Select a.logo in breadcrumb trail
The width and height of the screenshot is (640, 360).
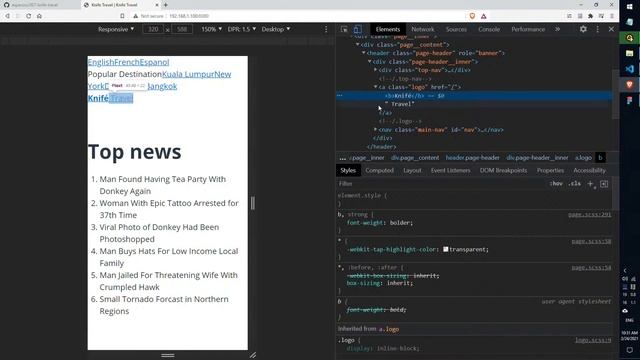(583, 158)
